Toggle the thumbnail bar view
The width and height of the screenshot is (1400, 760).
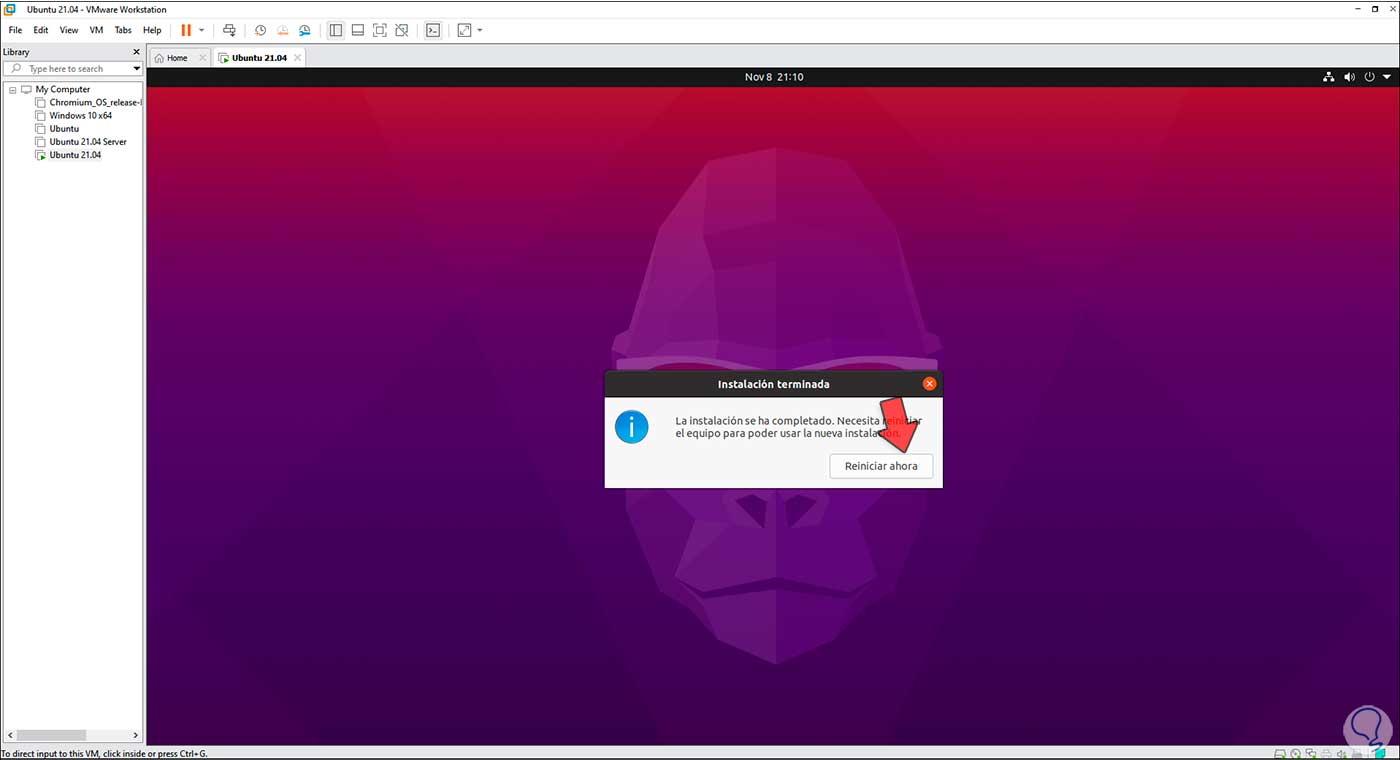pos(358,30)
